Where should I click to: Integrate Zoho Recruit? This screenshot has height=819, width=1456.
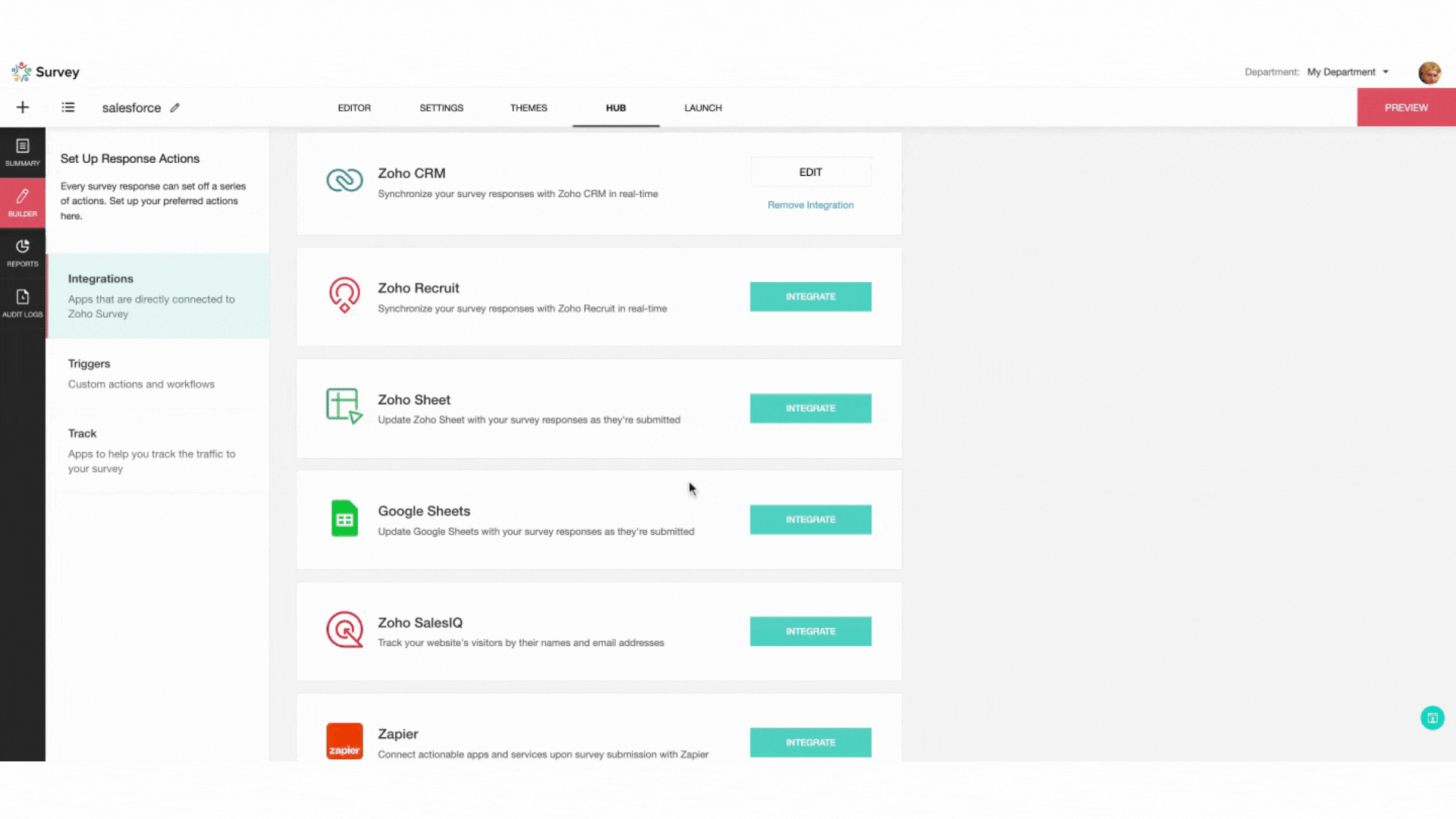(x=810, y=297)
